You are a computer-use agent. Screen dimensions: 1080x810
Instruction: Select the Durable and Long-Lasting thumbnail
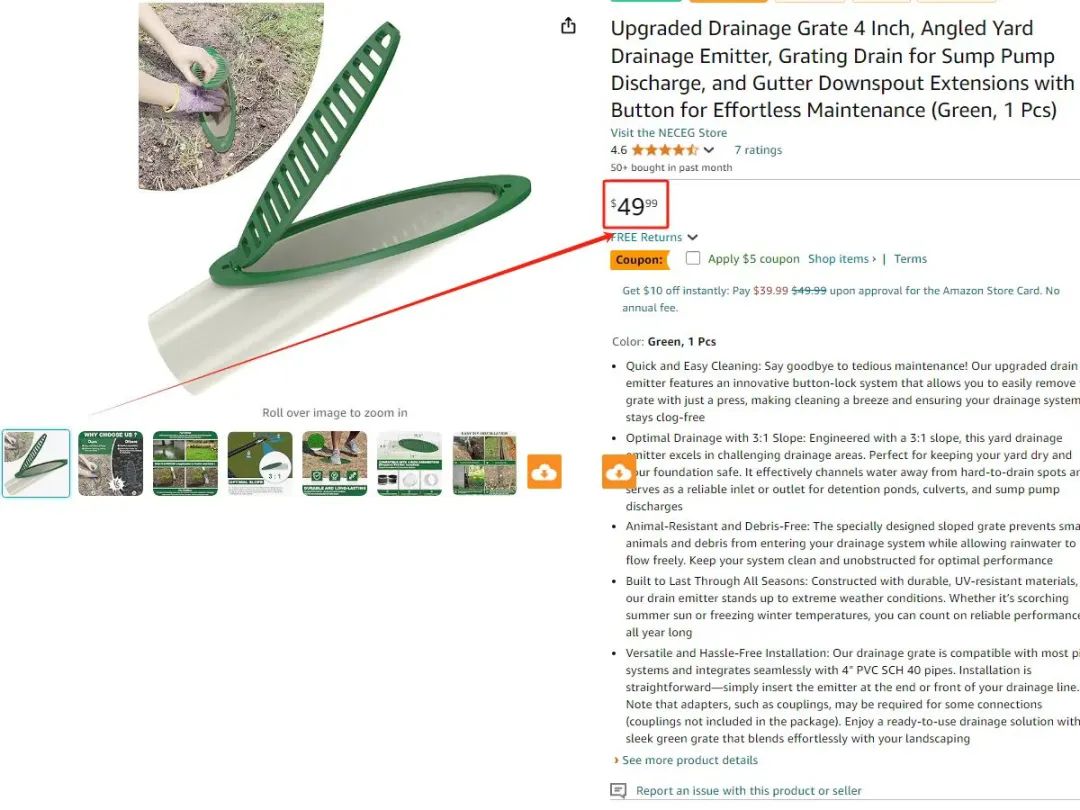pos(335,464)
